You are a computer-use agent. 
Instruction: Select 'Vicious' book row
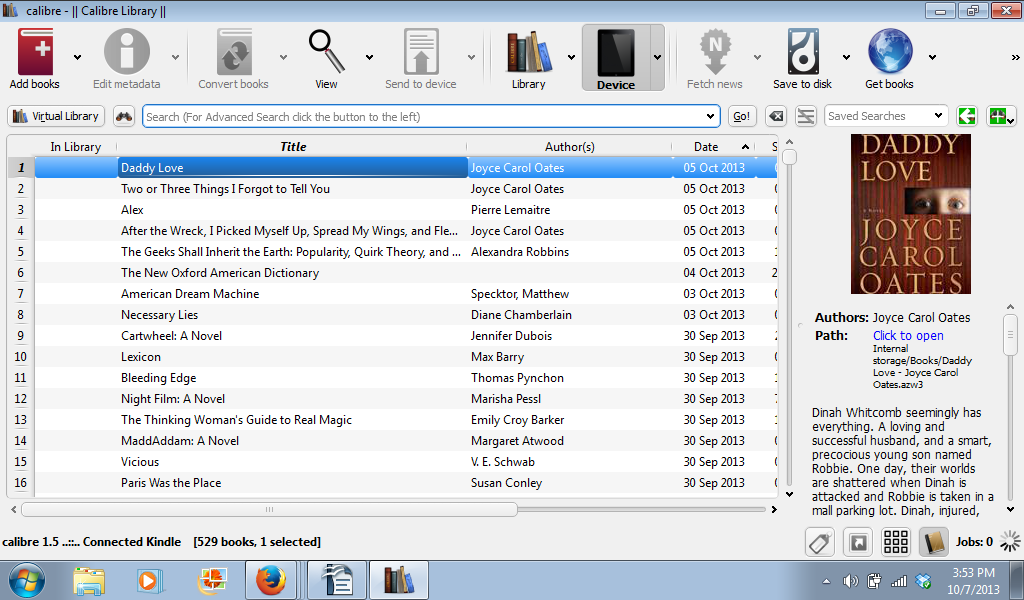[x=405, y=462]
